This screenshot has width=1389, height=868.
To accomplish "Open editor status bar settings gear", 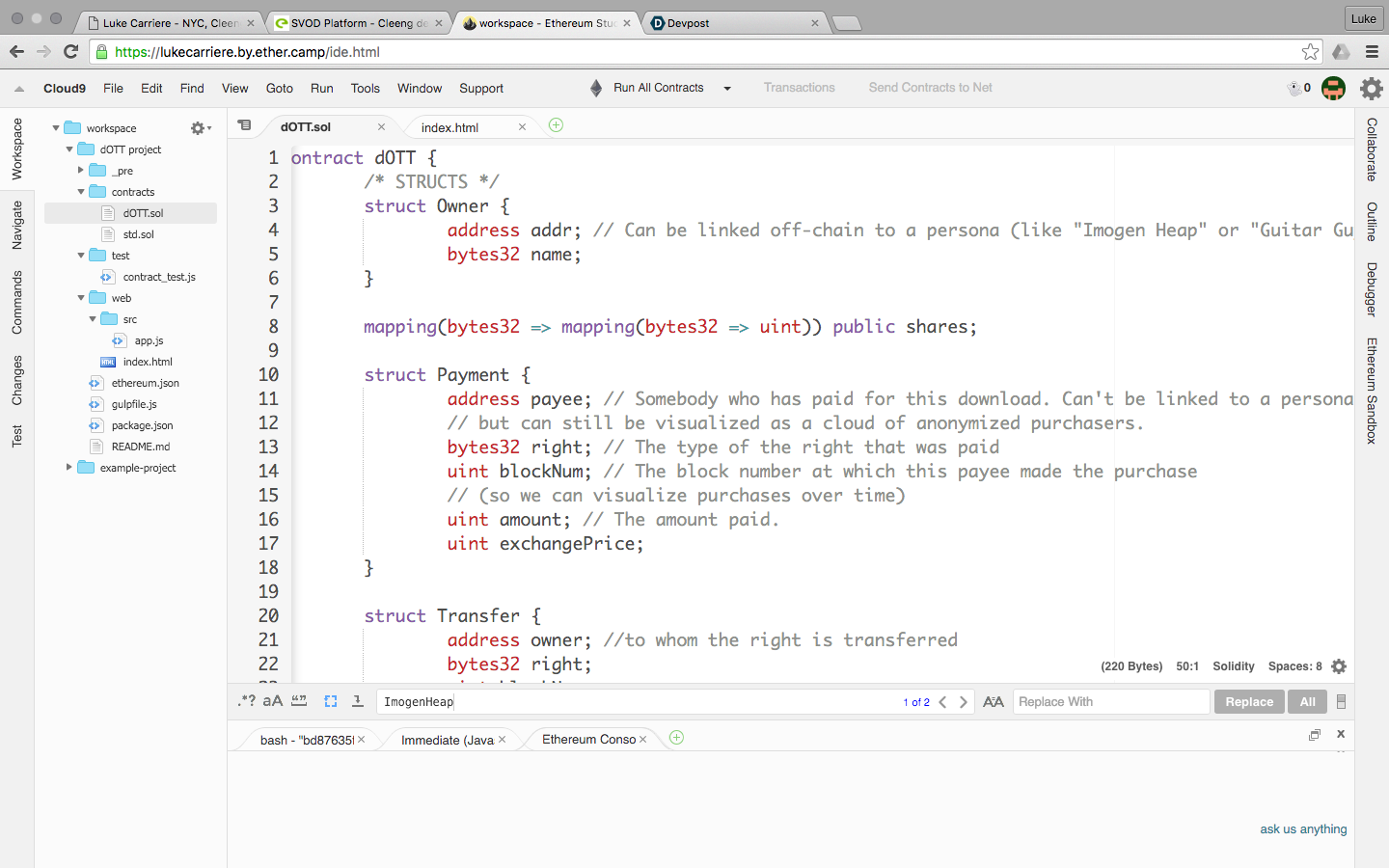I will click(x=1339, y=666).
